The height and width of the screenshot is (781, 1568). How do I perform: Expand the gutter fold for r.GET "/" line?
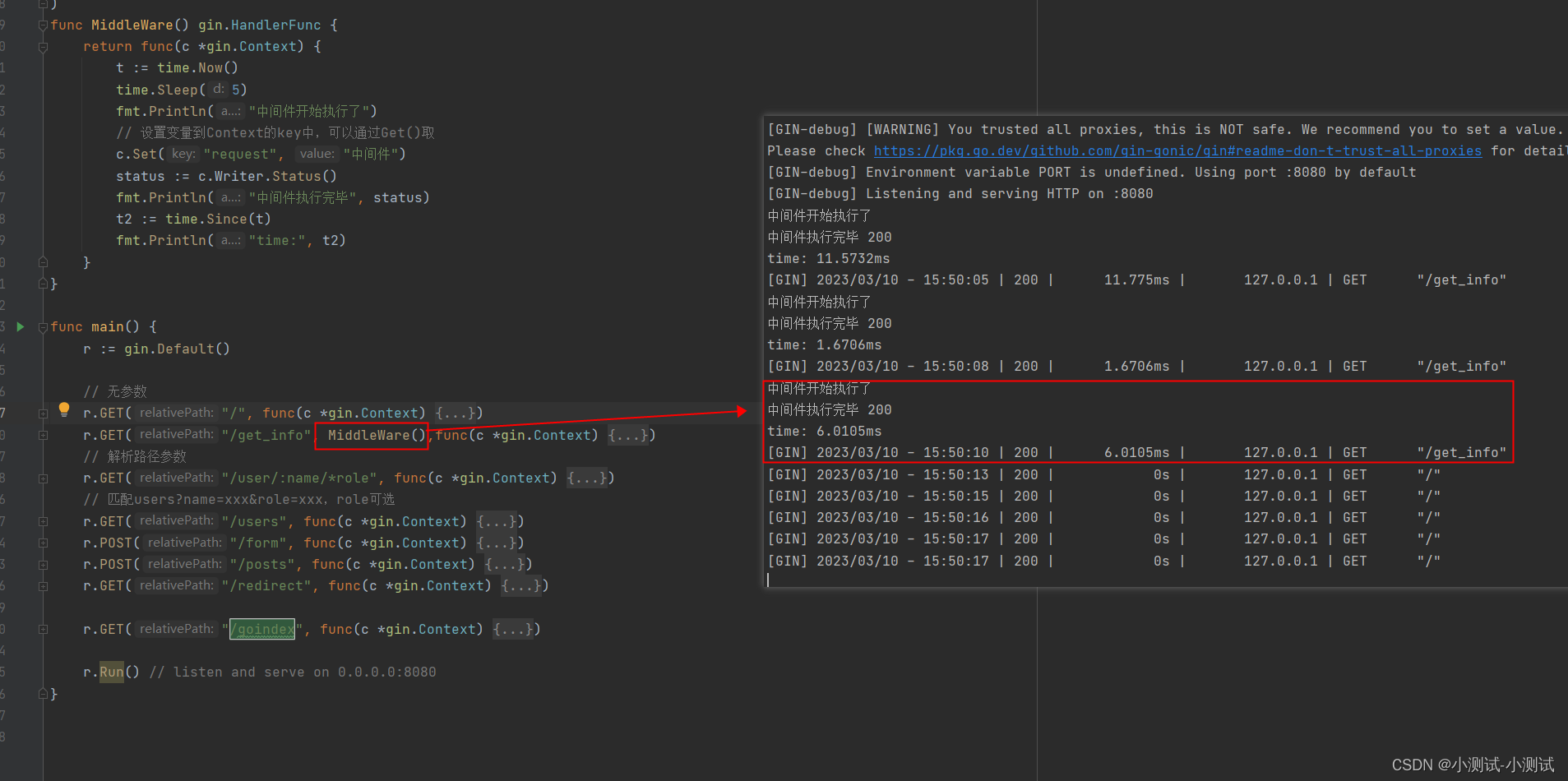[x=43, y=414]
